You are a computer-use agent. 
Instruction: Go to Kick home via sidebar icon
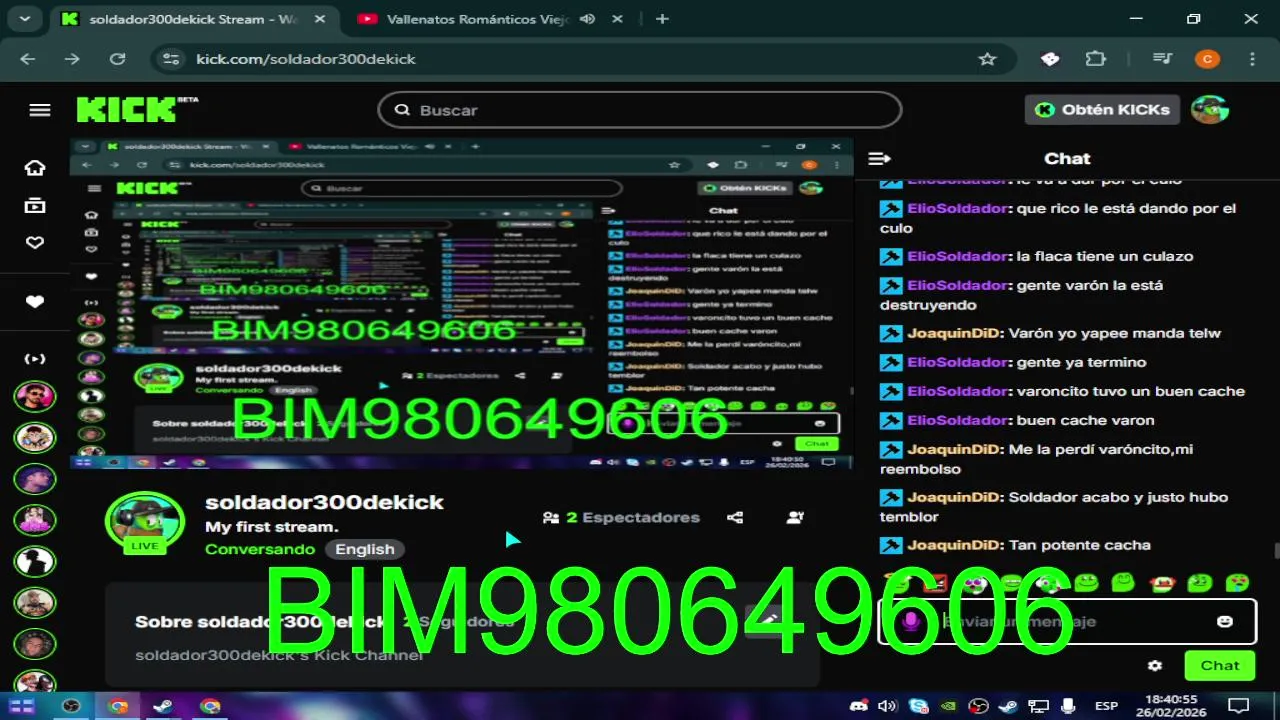[x=35, y=167]
